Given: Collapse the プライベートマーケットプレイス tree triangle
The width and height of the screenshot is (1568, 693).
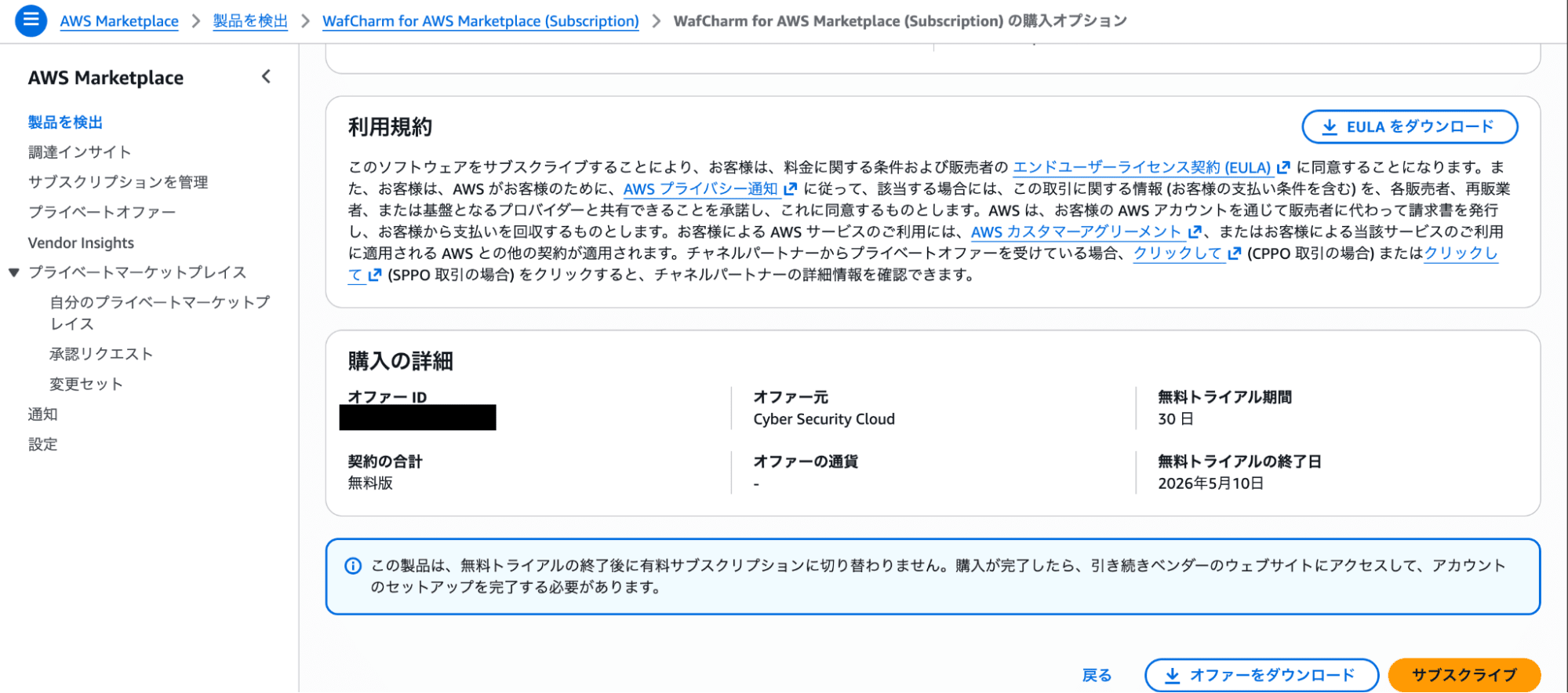Looking at the screenshot, I should pos(14,272).
